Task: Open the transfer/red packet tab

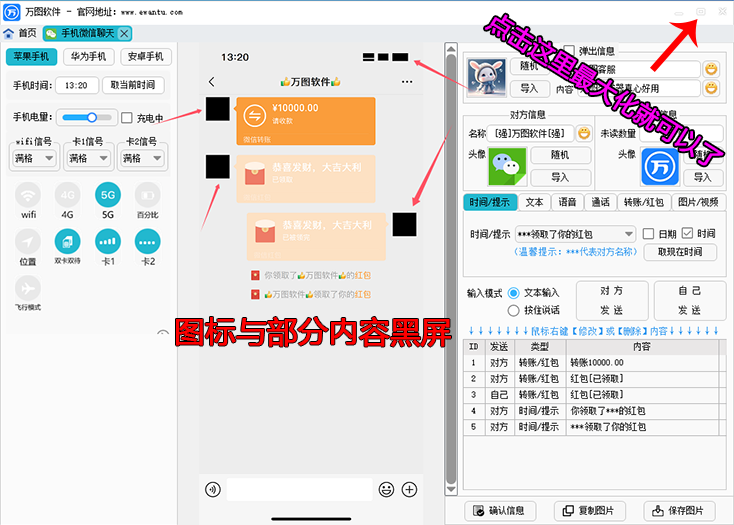Action: coord(644,202)
